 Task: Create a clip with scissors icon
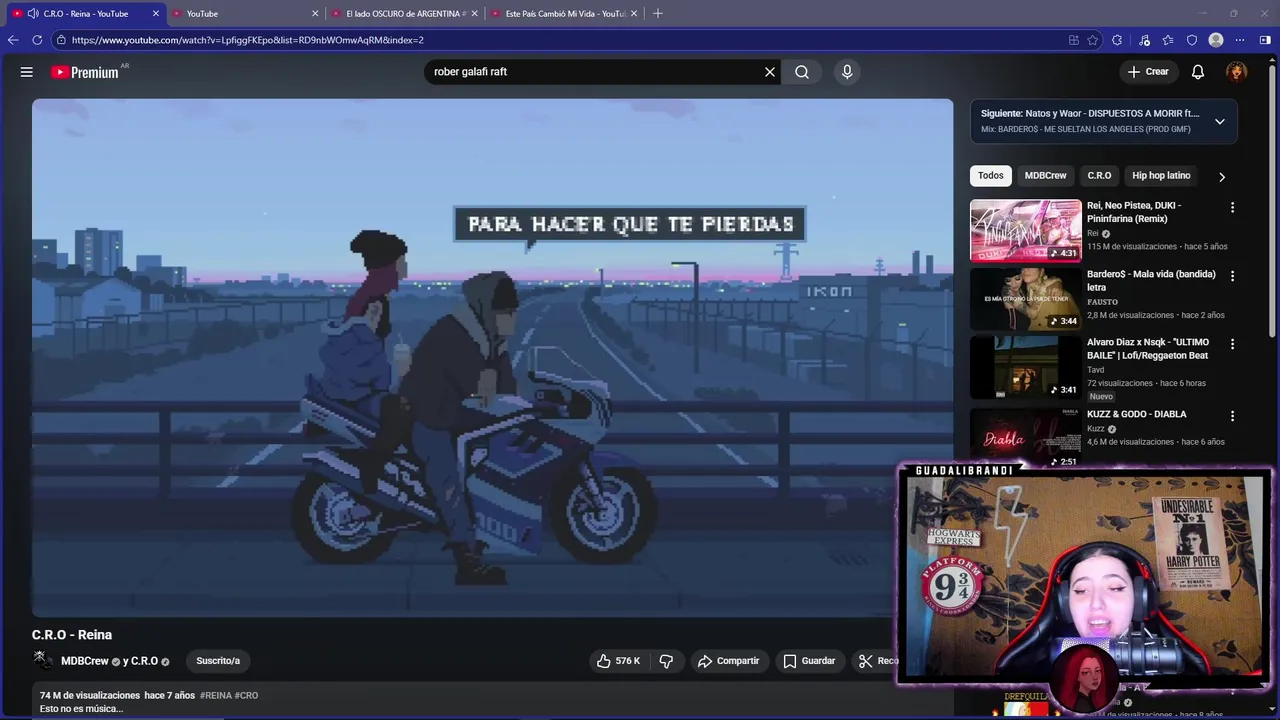[866, 661]
